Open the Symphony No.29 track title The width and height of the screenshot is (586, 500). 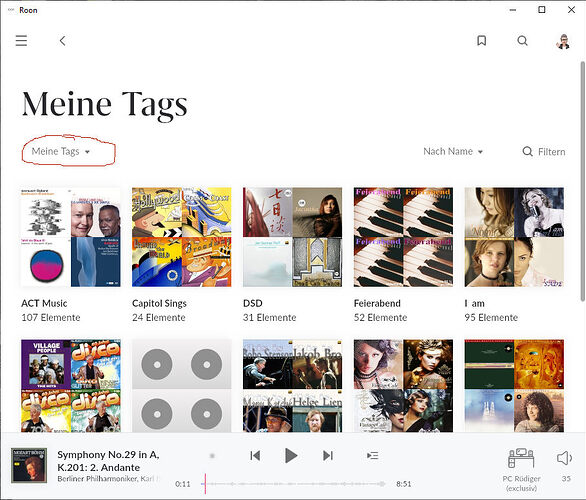tap(108, 461)
